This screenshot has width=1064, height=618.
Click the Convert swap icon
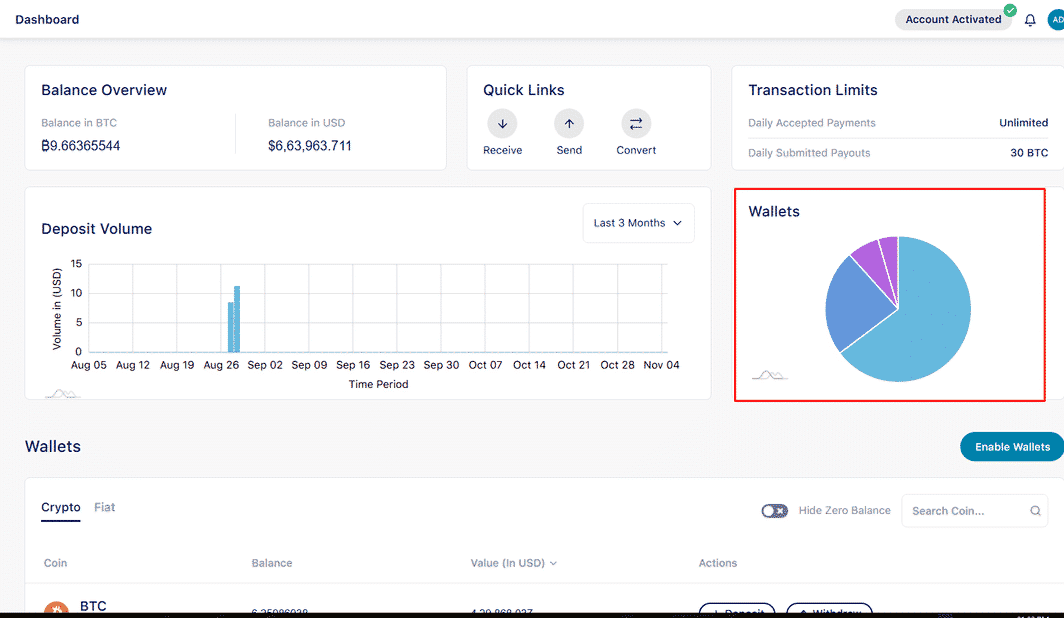click(636, 124)
